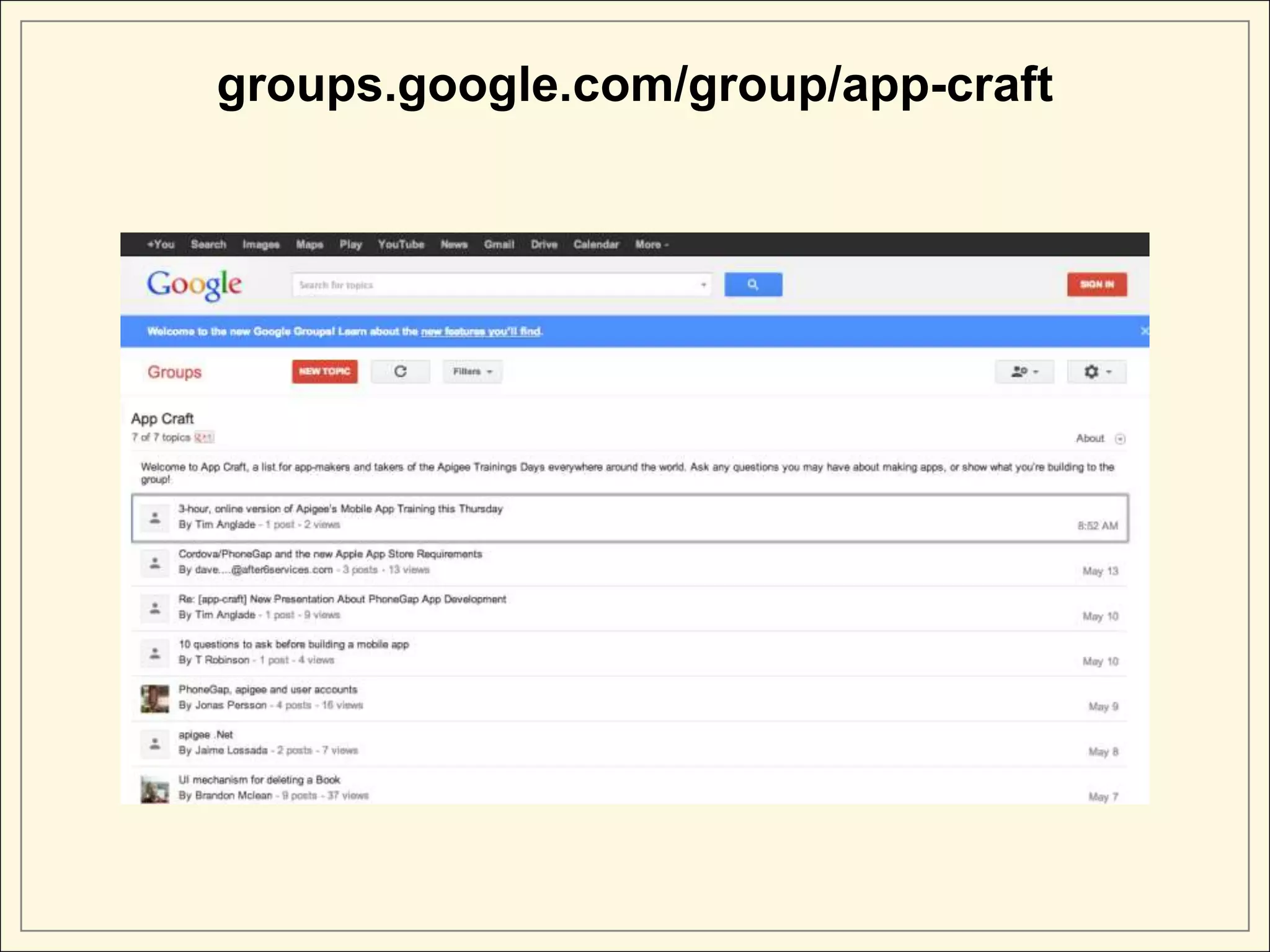This screenshot has width=1270, height=952.
Task: Click the 'May 8' date
Action: click(1103, 752)
